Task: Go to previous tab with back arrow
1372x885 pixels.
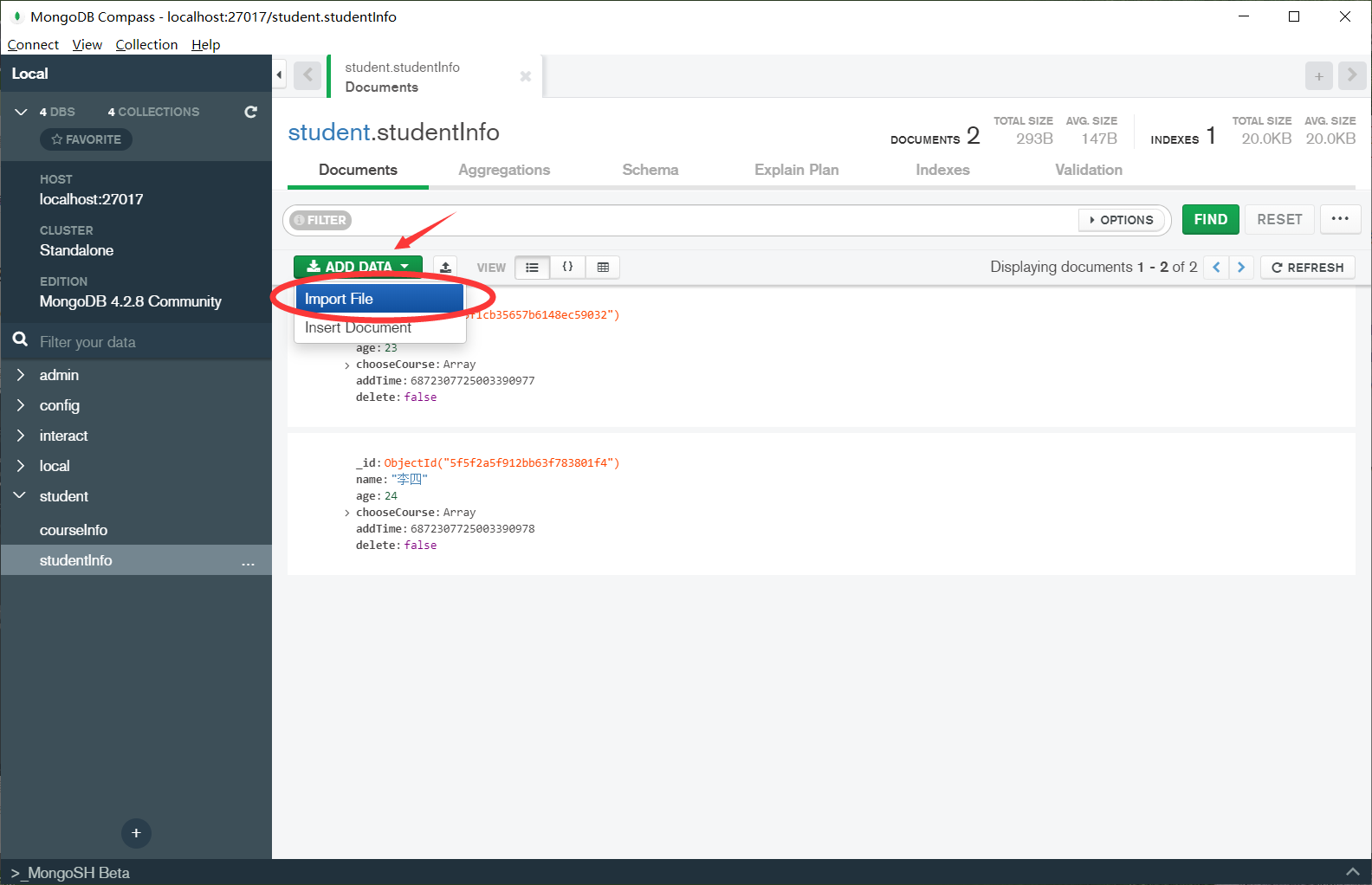Action: [x=307, y=75]
